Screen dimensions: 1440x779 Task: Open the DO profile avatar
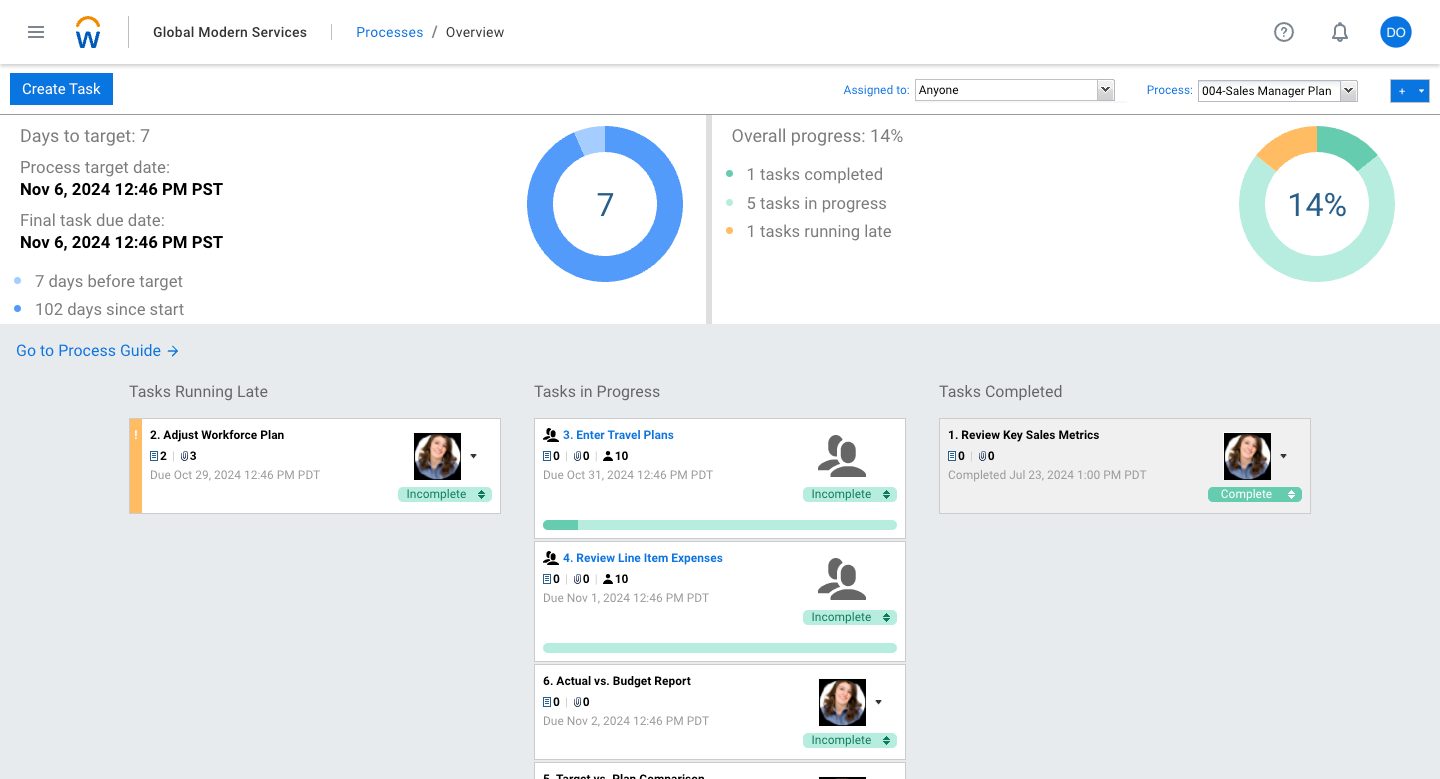(1395, 31)
